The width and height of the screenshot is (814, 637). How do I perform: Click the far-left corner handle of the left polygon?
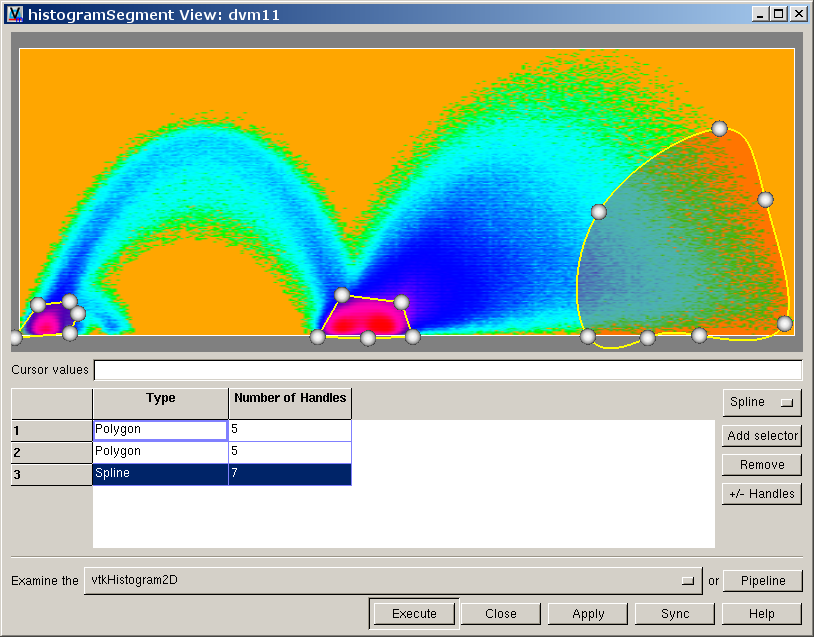point(16,338)
